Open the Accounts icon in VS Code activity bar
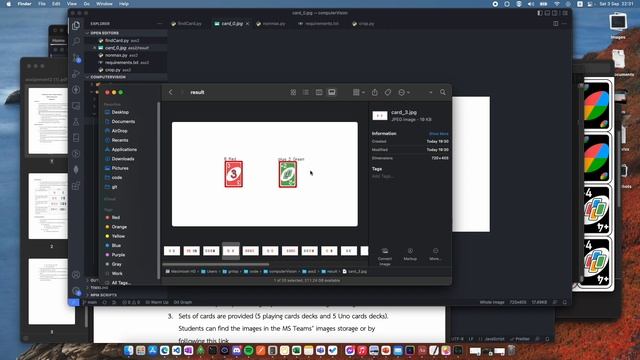The width and height of the screenshot is (640, 360). point(76,275)
